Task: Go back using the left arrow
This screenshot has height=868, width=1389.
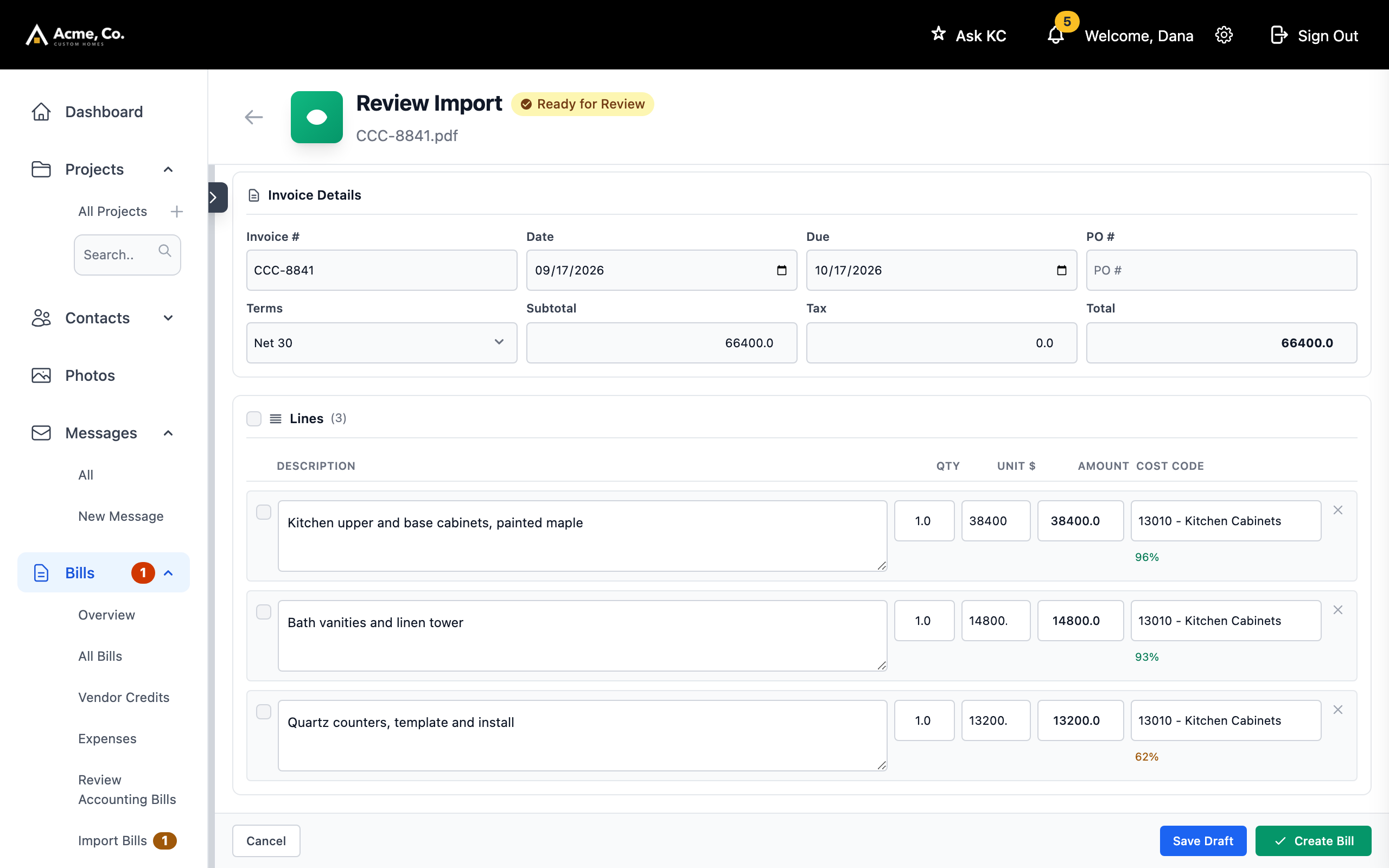Action: pos(254,117)
